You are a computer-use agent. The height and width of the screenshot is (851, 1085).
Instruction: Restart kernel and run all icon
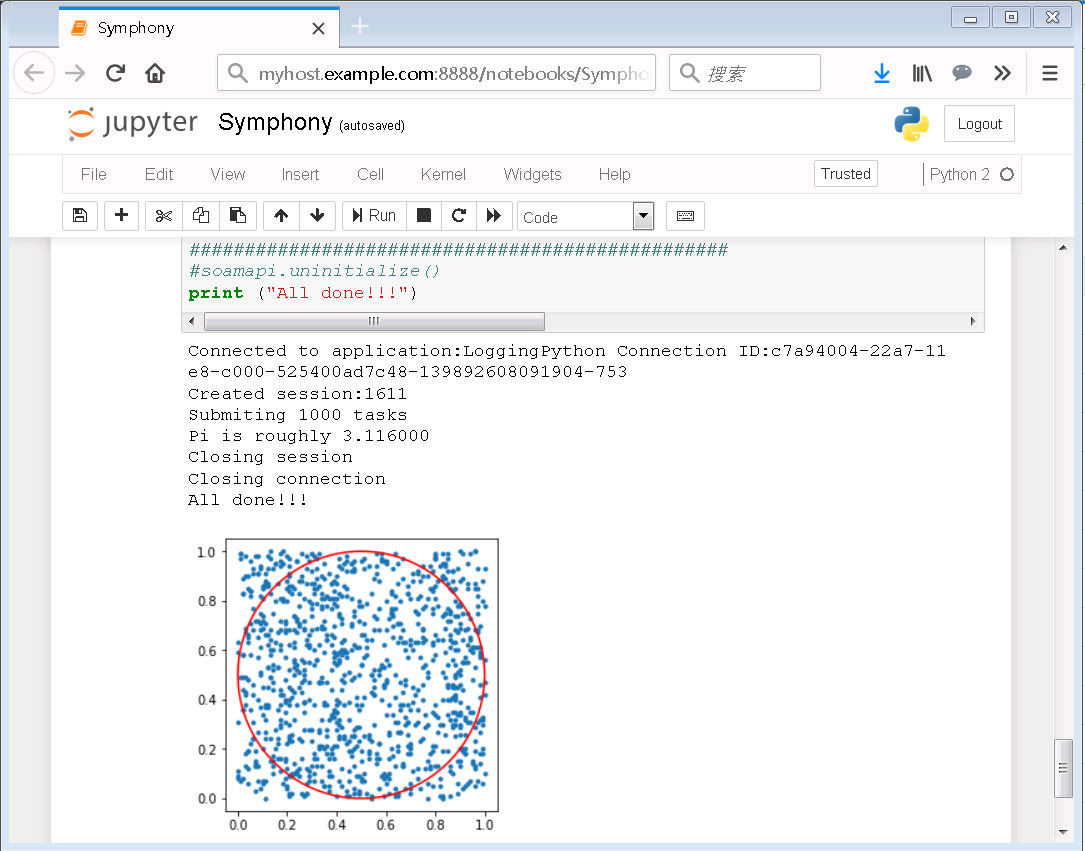pos(493,216)
